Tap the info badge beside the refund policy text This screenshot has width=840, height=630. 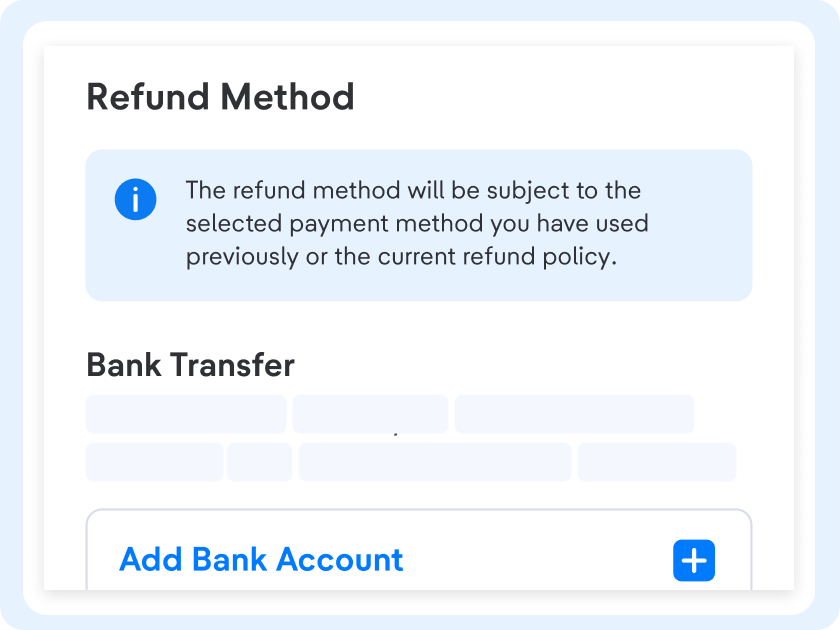tap(135, 198)
